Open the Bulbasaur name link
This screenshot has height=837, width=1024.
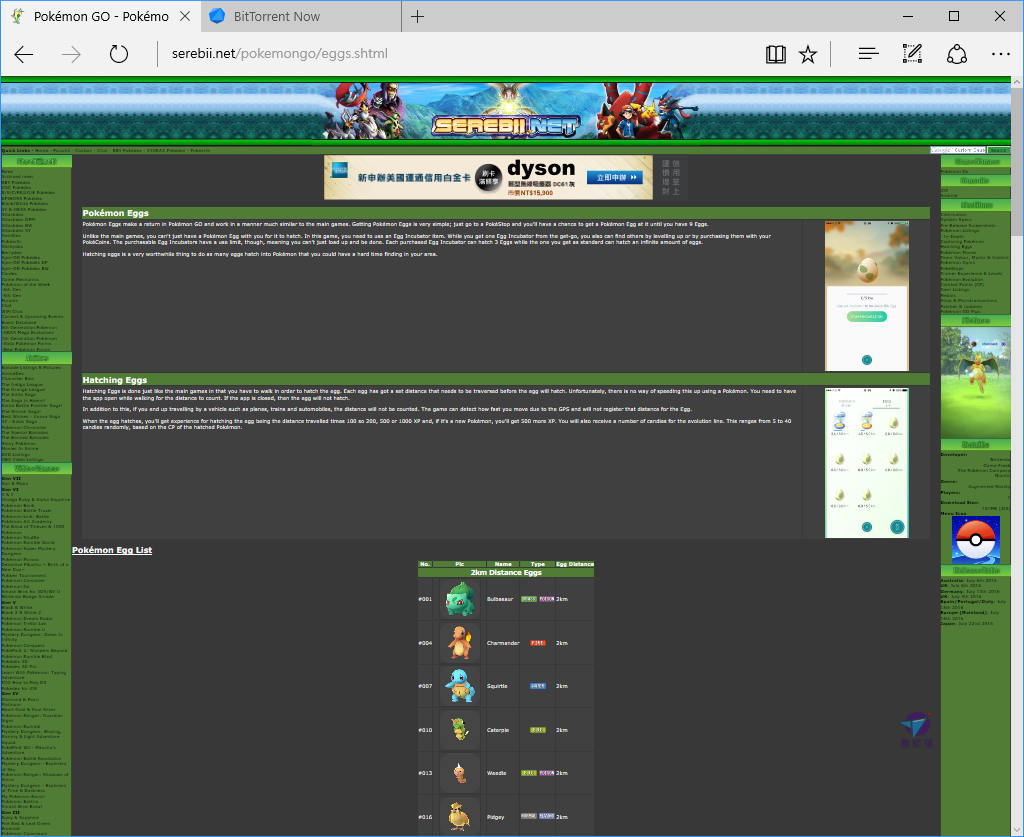coord(500,599)
